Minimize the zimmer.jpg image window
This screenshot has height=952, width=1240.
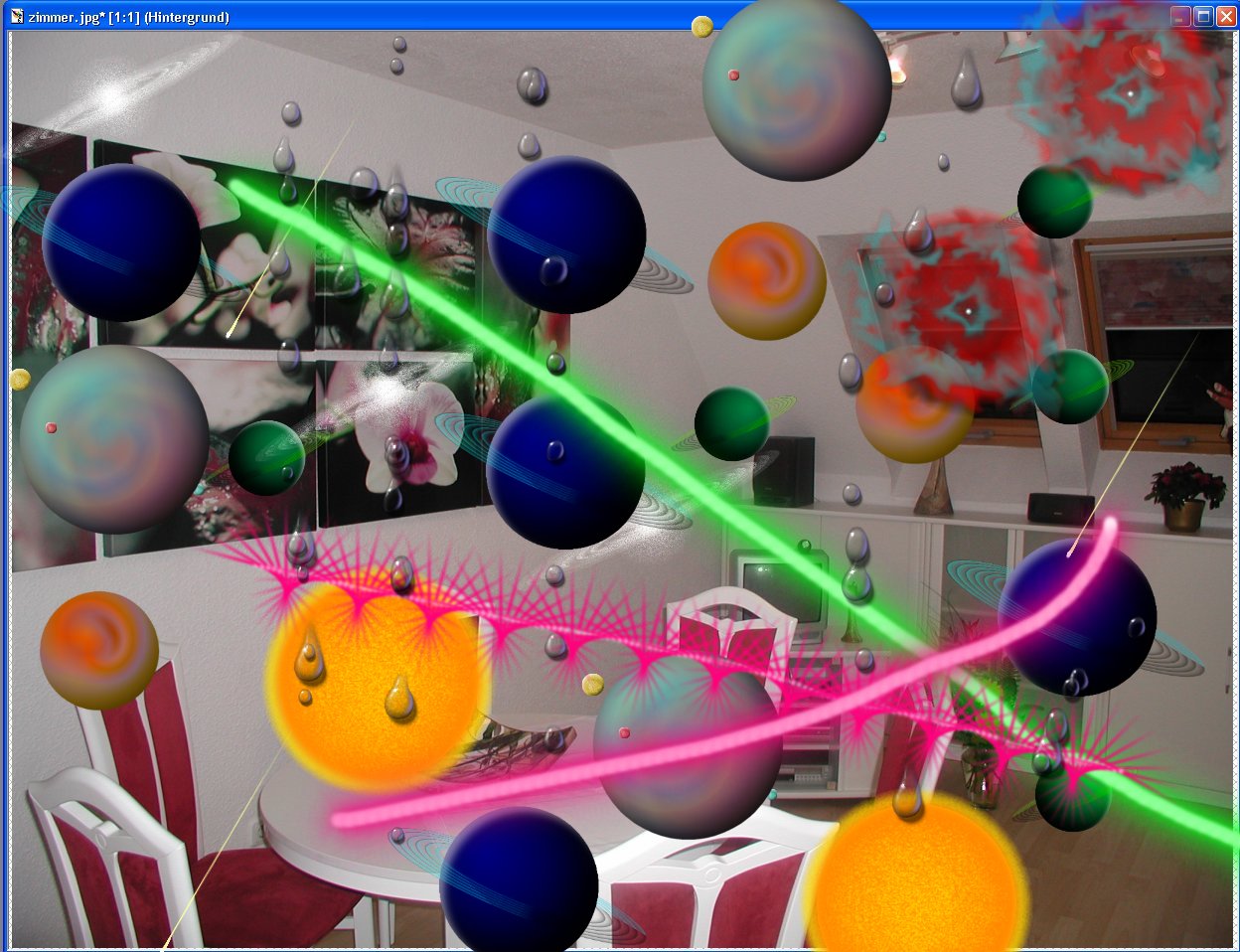click(x=1180, y=16)
